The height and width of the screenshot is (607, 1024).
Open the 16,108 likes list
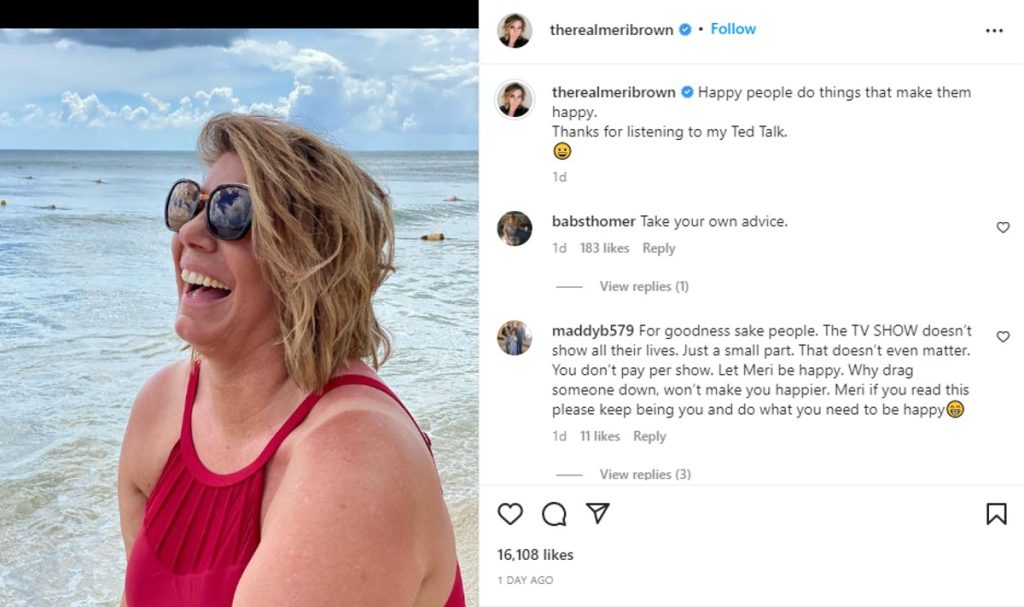click(x=535, y=555)
